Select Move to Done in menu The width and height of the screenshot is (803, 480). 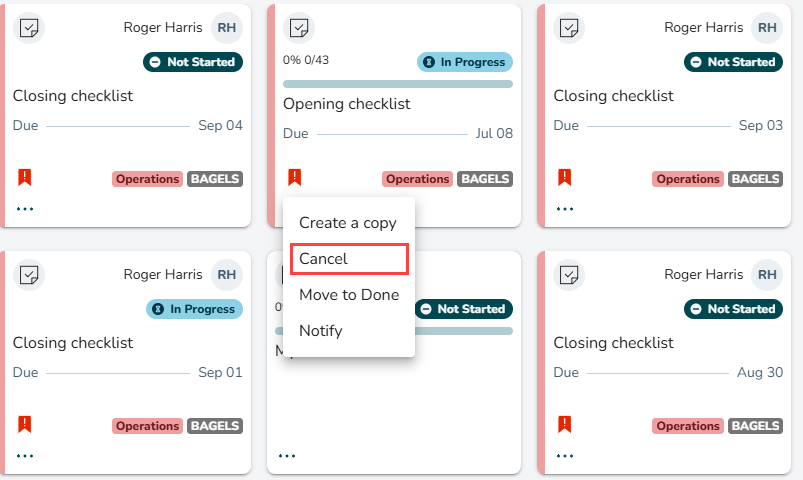click(x=349, y=295)
